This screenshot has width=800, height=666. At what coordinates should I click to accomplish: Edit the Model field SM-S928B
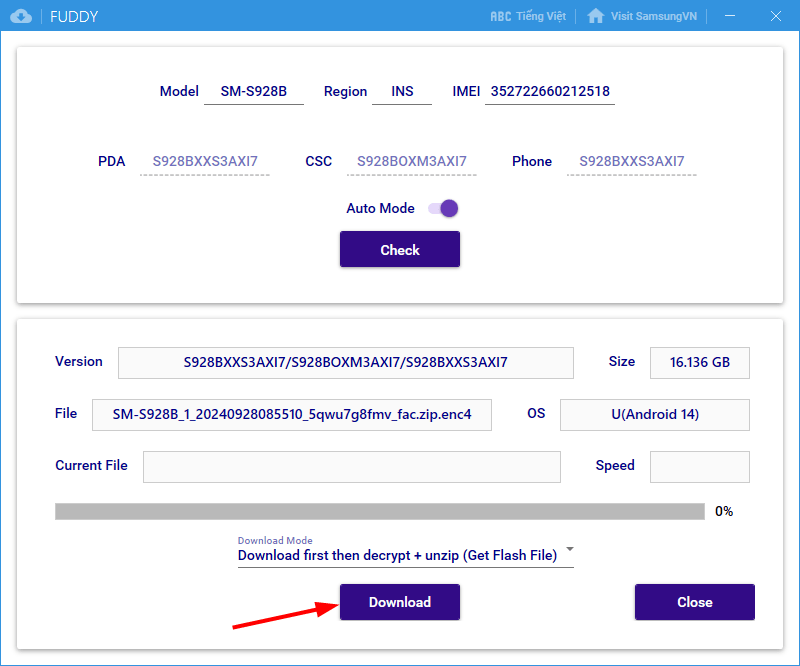254,91
